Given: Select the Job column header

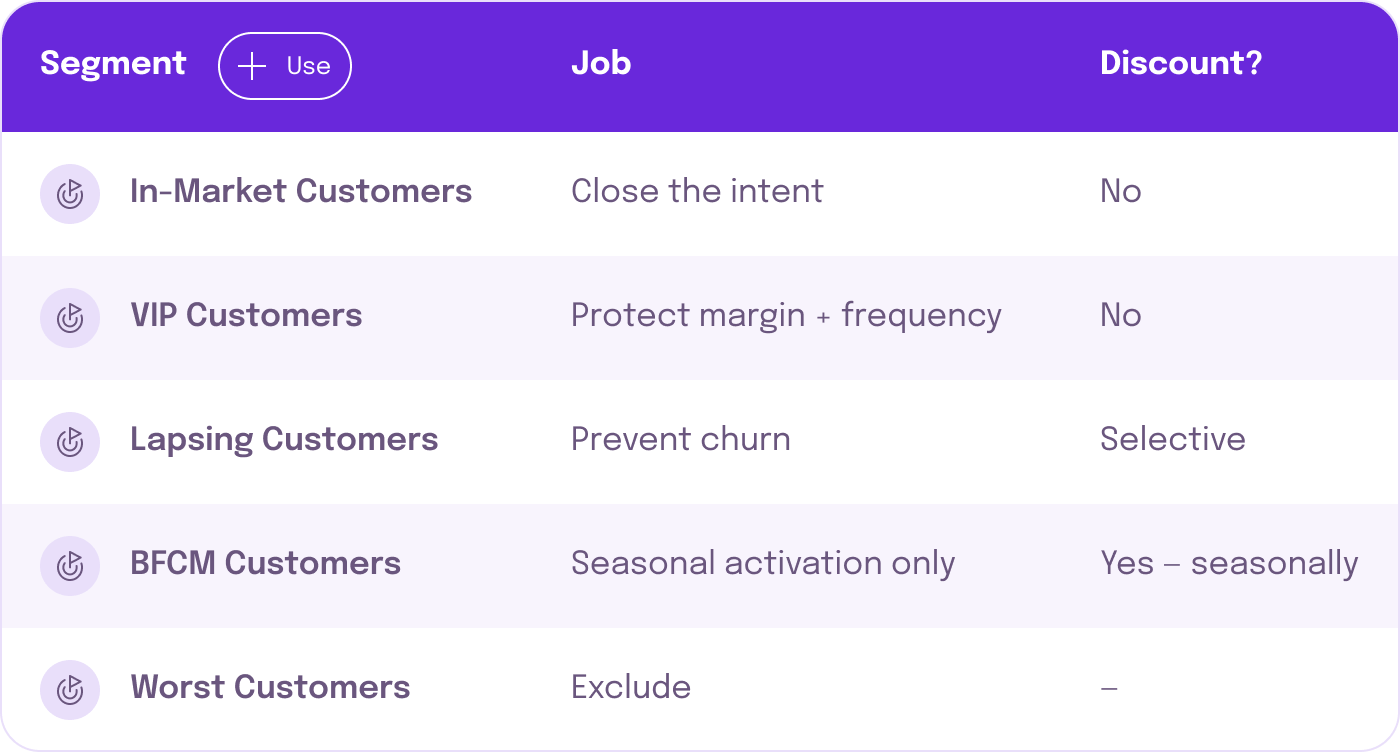Looking at the screenshot, I should point(601,64).
